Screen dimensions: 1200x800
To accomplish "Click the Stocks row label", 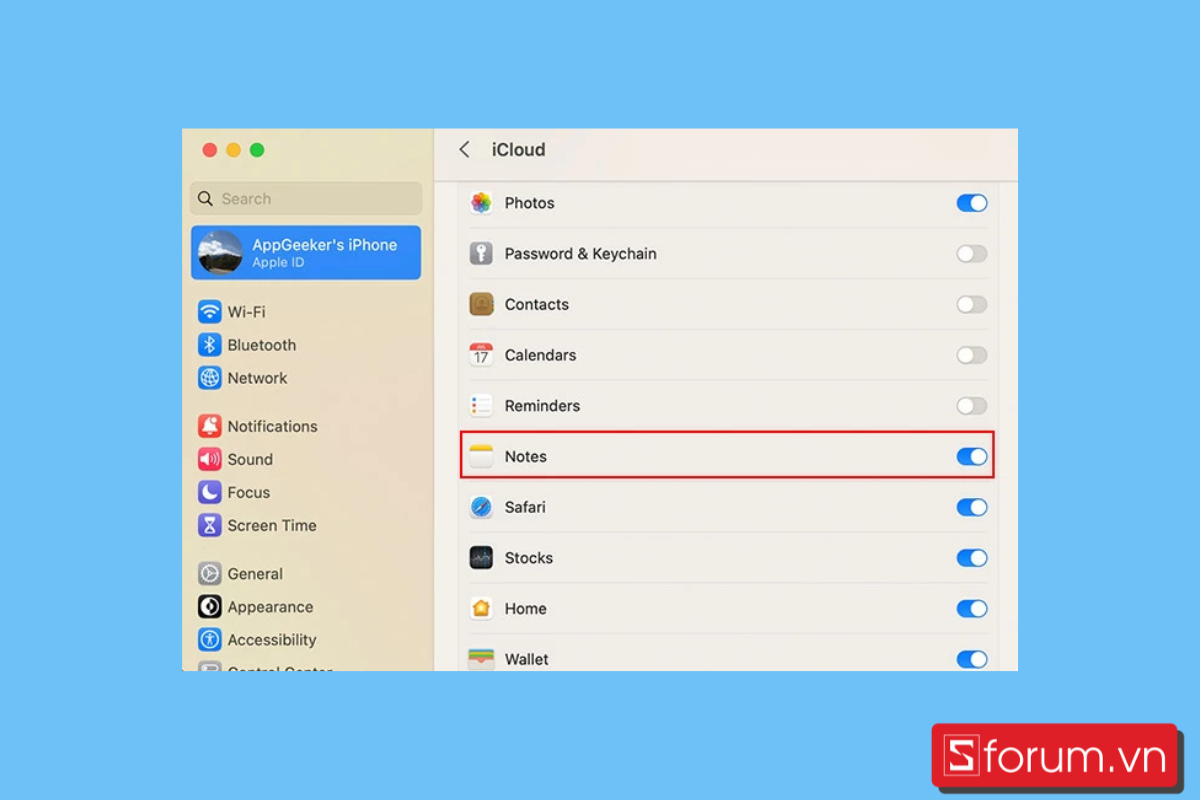I will [528, 558].
